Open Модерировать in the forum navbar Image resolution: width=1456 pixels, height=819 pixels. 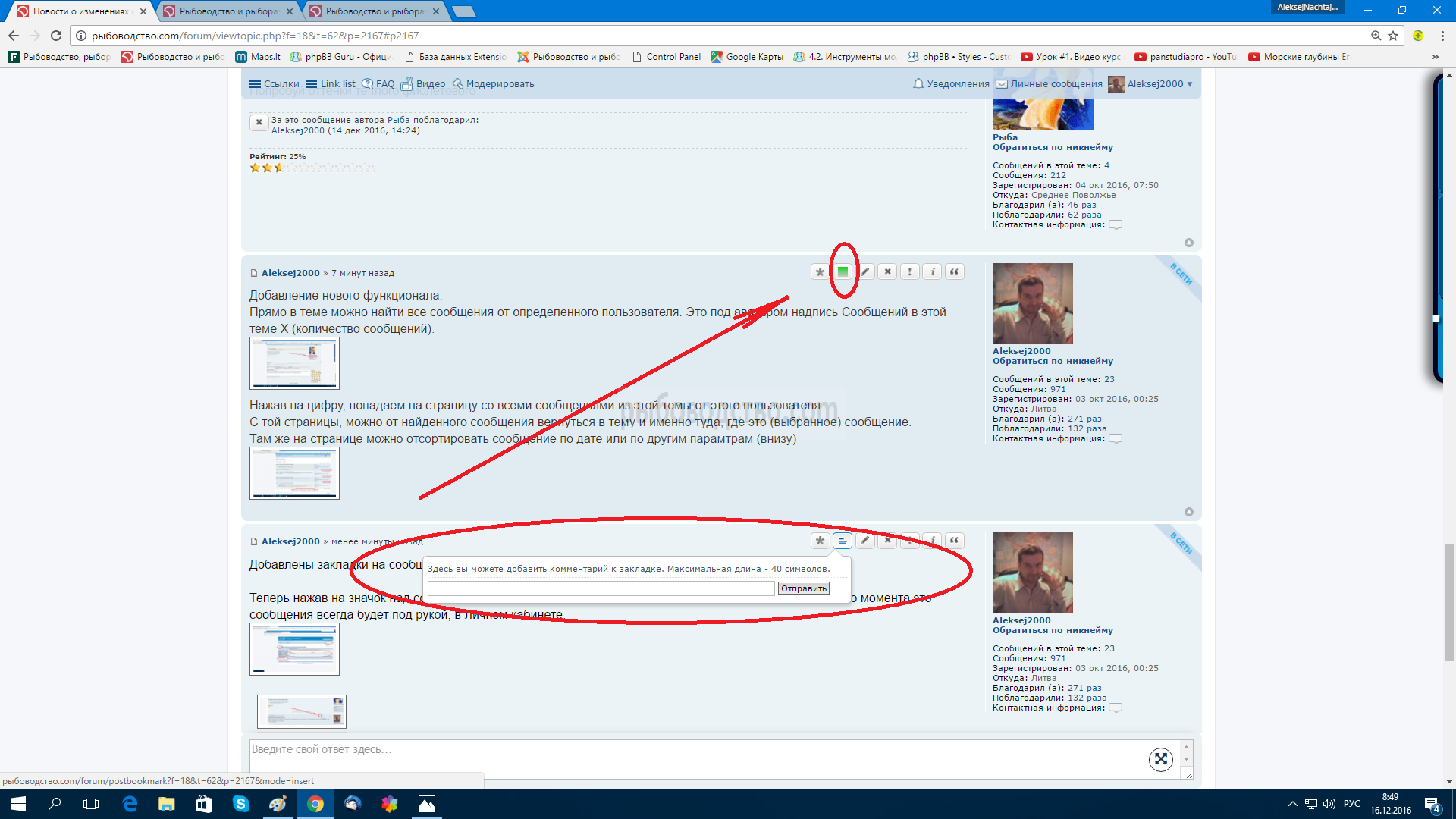point(493,84)
